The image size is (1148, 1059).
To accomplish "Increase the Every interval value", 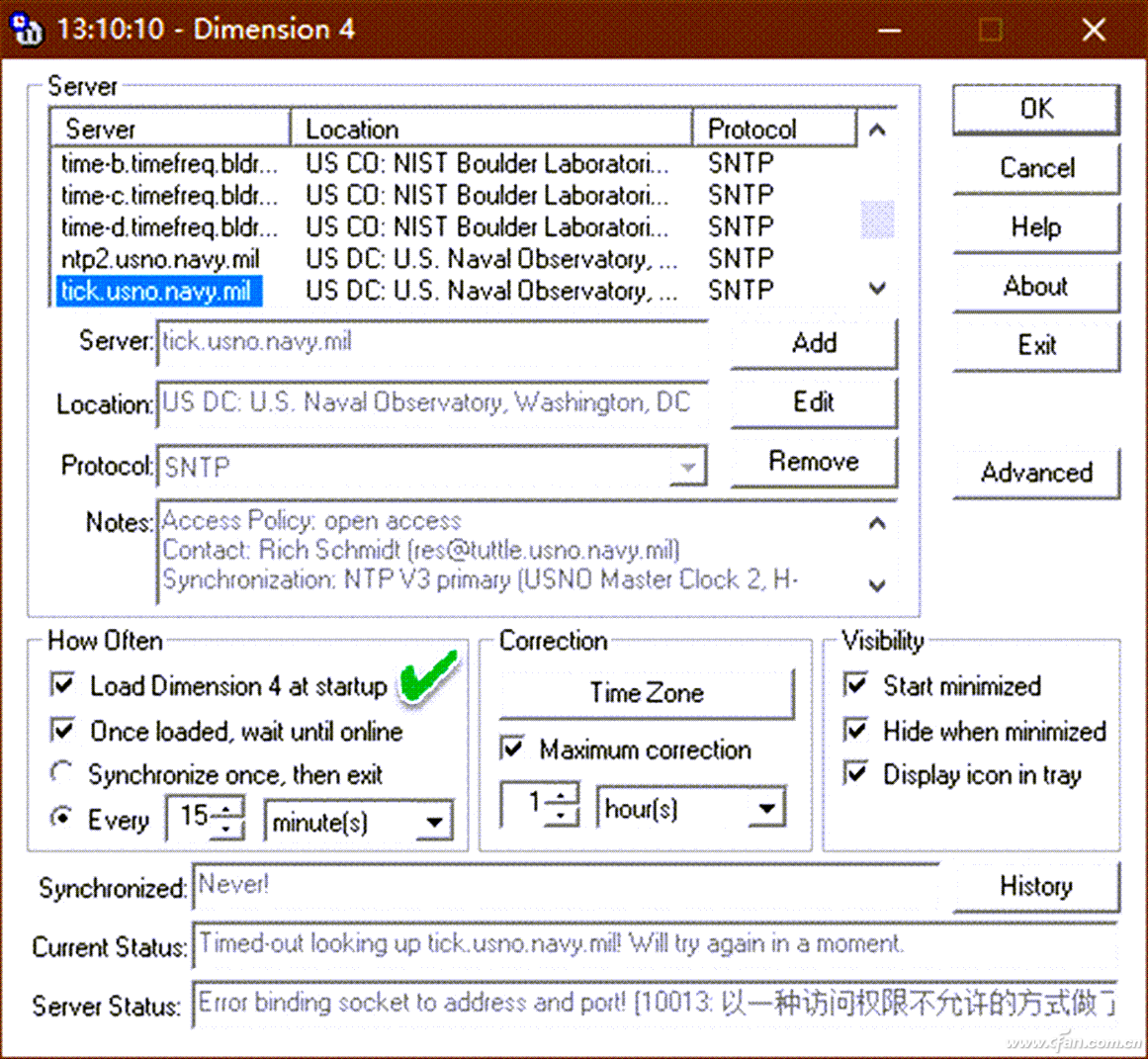I will pos(227,809).
